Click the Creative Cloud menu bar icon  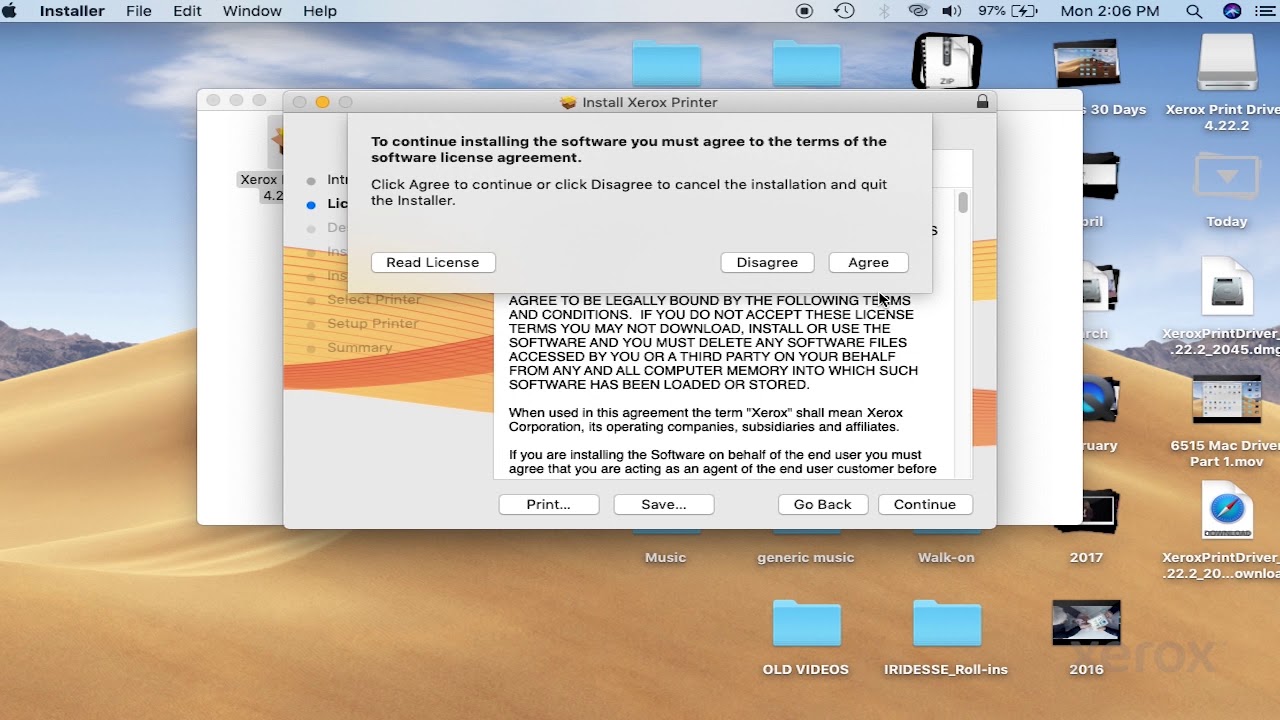[x=918, y=11]
